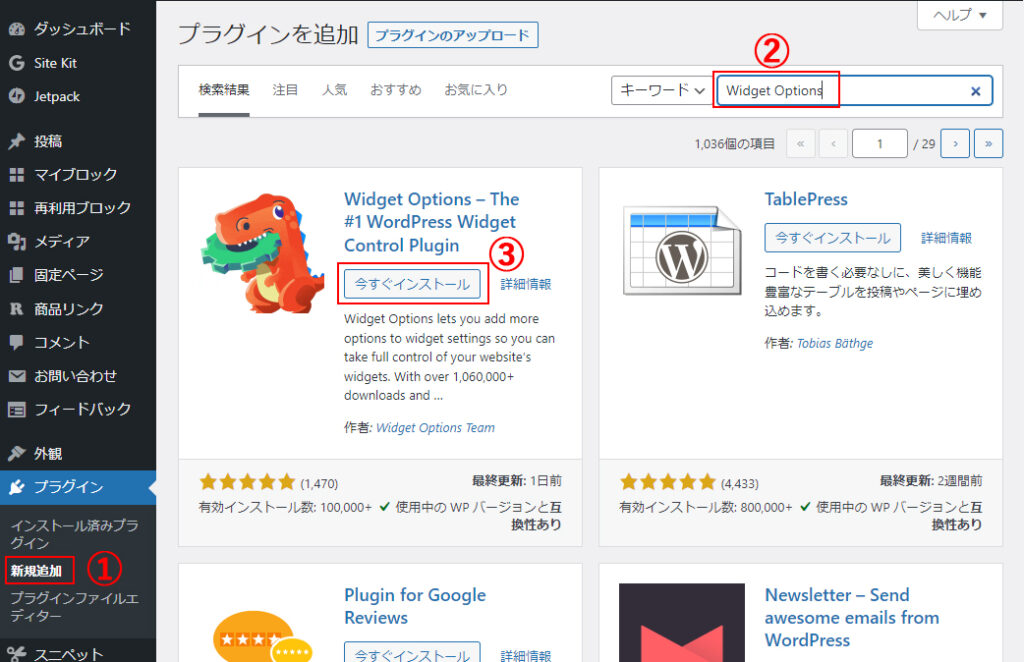Image resolution: width=1024 pixels, height=662 pixels.
Task: Expand the ヘルプ help dropdown
Action: (x=959, y=14)
